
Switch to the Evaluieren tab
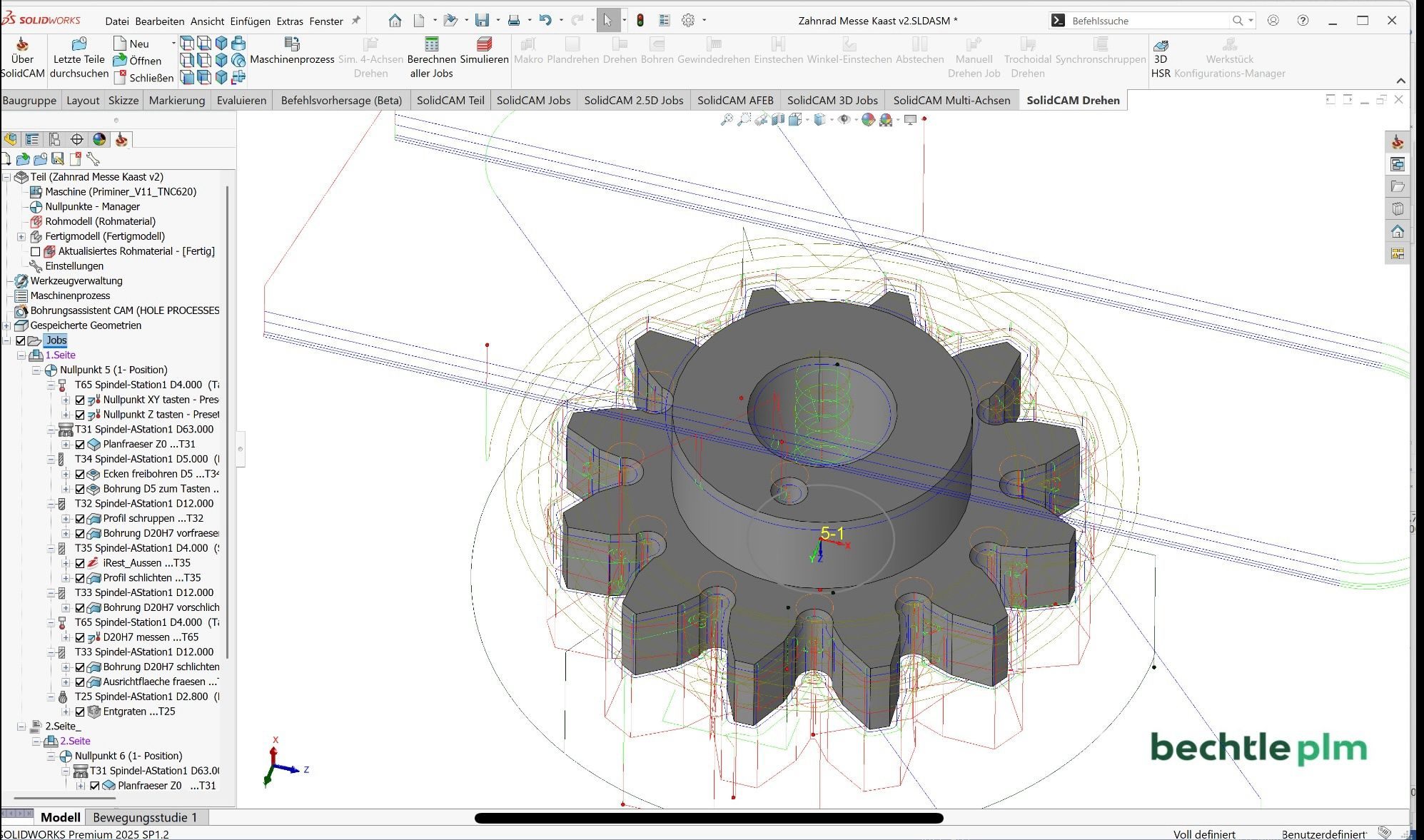pos(241,101)
